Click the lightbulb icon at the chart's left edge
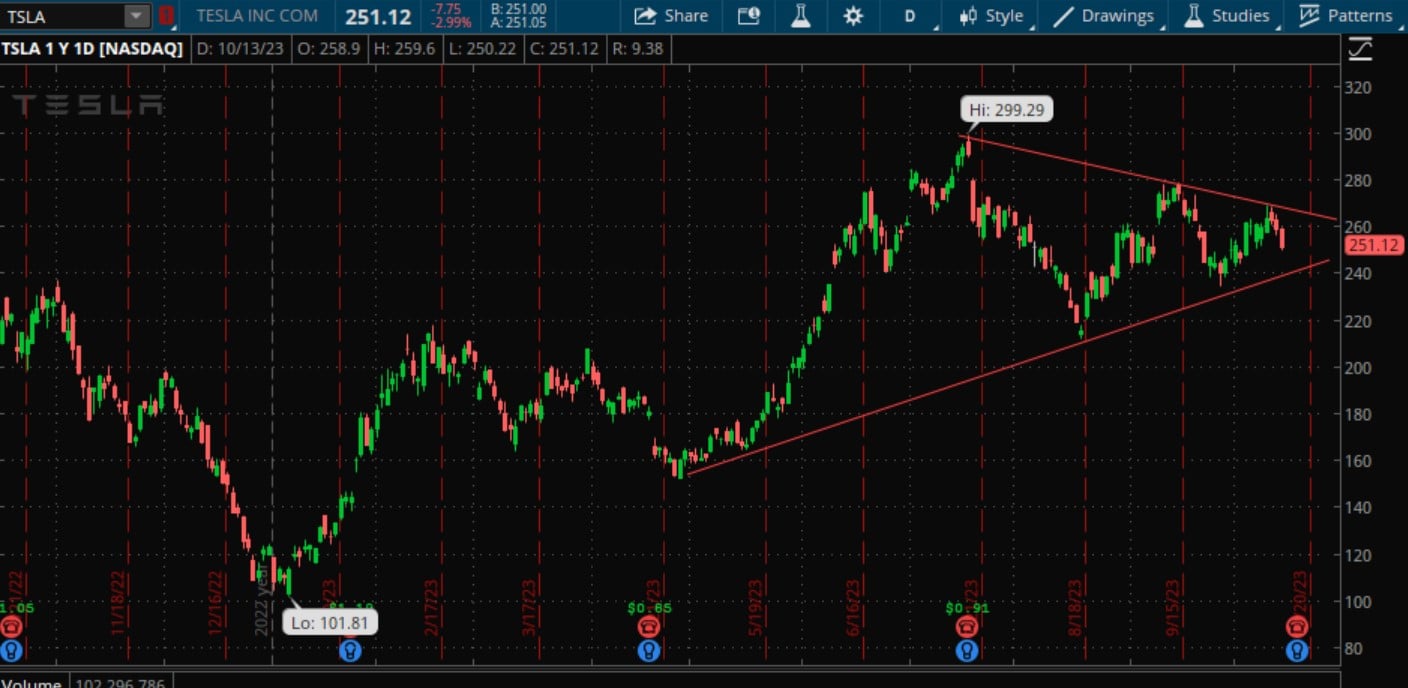1408x688 pixels. click(11, 651)
